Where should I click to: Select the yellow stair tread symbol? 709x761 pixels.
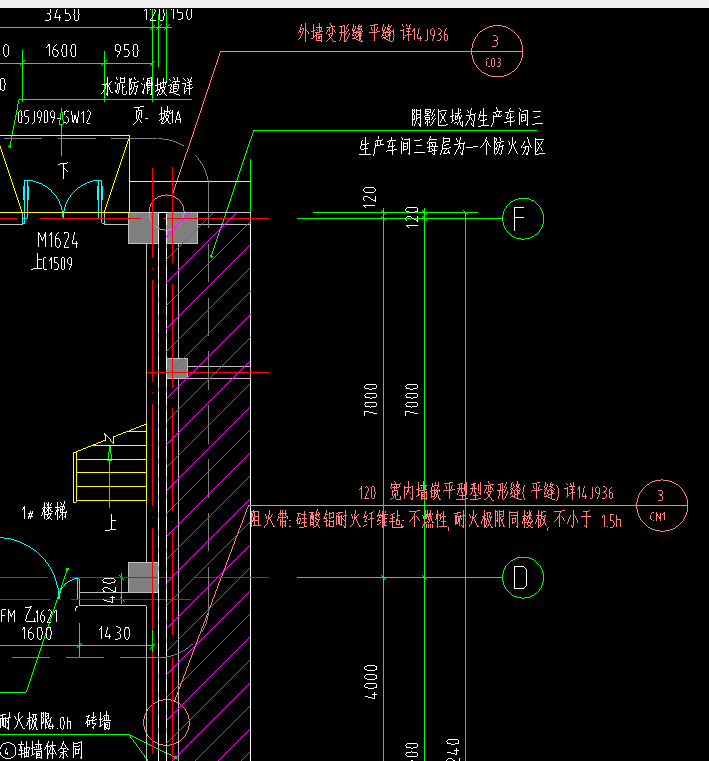pyautogui.click(x=110, y=463)
